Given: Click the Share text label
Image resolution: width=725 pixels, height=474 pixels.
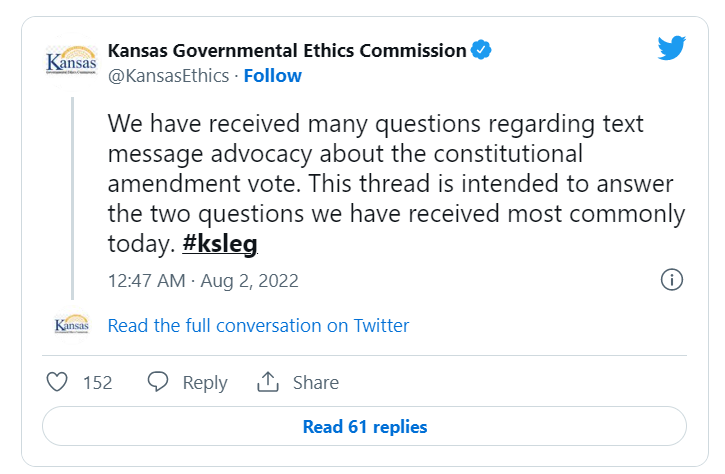Looking at the screenshot, I should pyautogui.click(x=315, y=382).
